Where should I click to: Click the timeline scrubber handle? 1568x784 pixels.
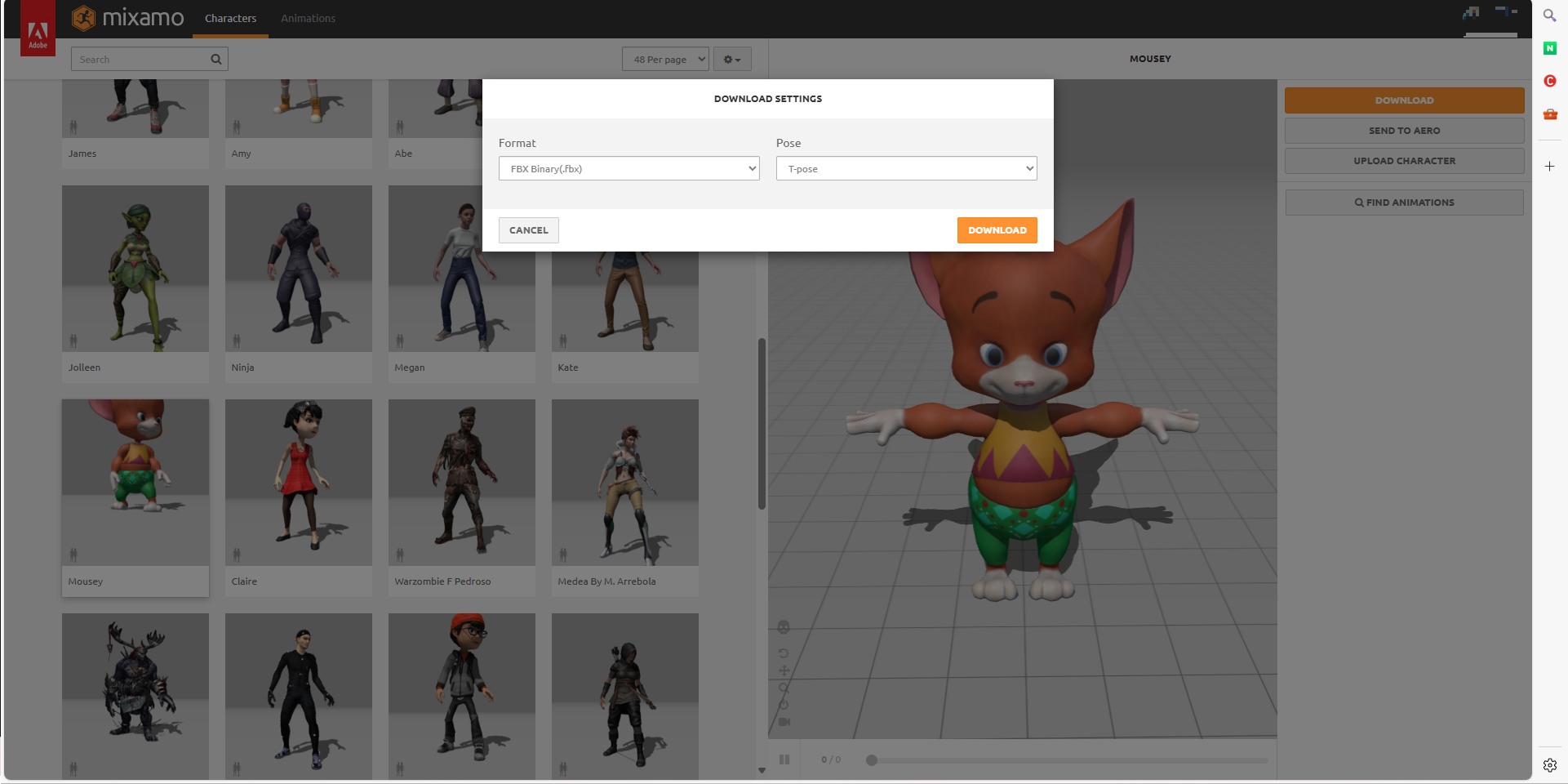coord(872,760)
